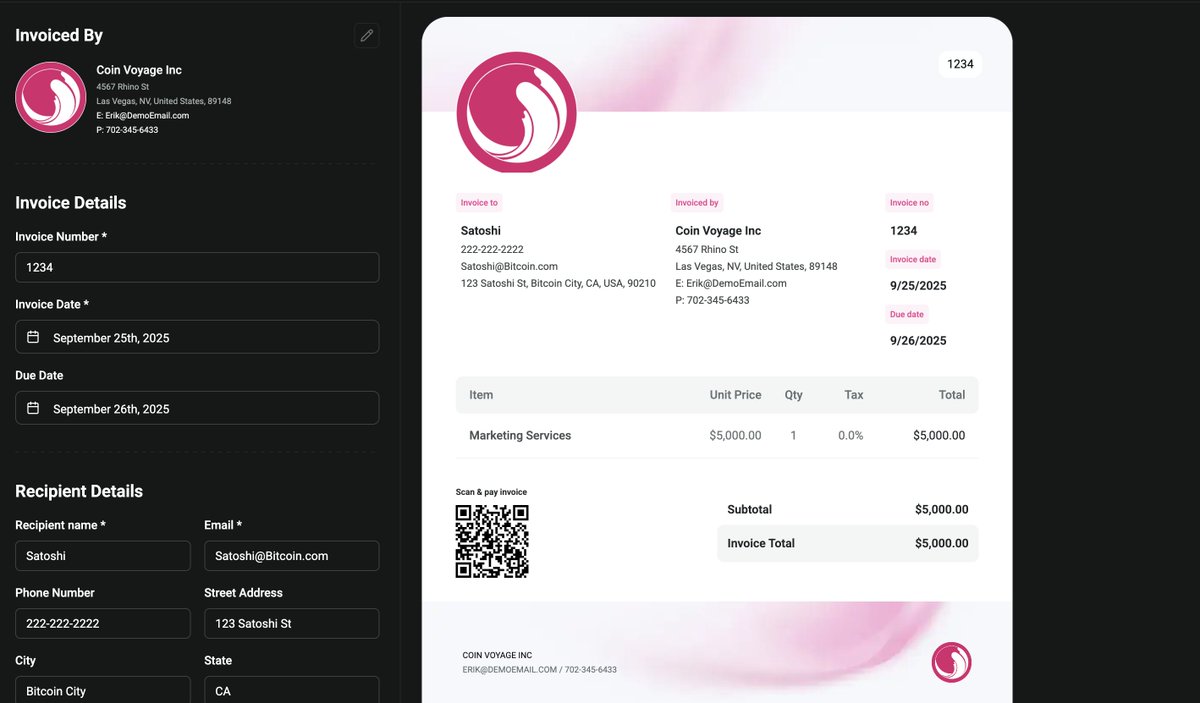1200x703 pixels.
Task: Edit the Recipient name field showing Satoshi
Action: 102,555
